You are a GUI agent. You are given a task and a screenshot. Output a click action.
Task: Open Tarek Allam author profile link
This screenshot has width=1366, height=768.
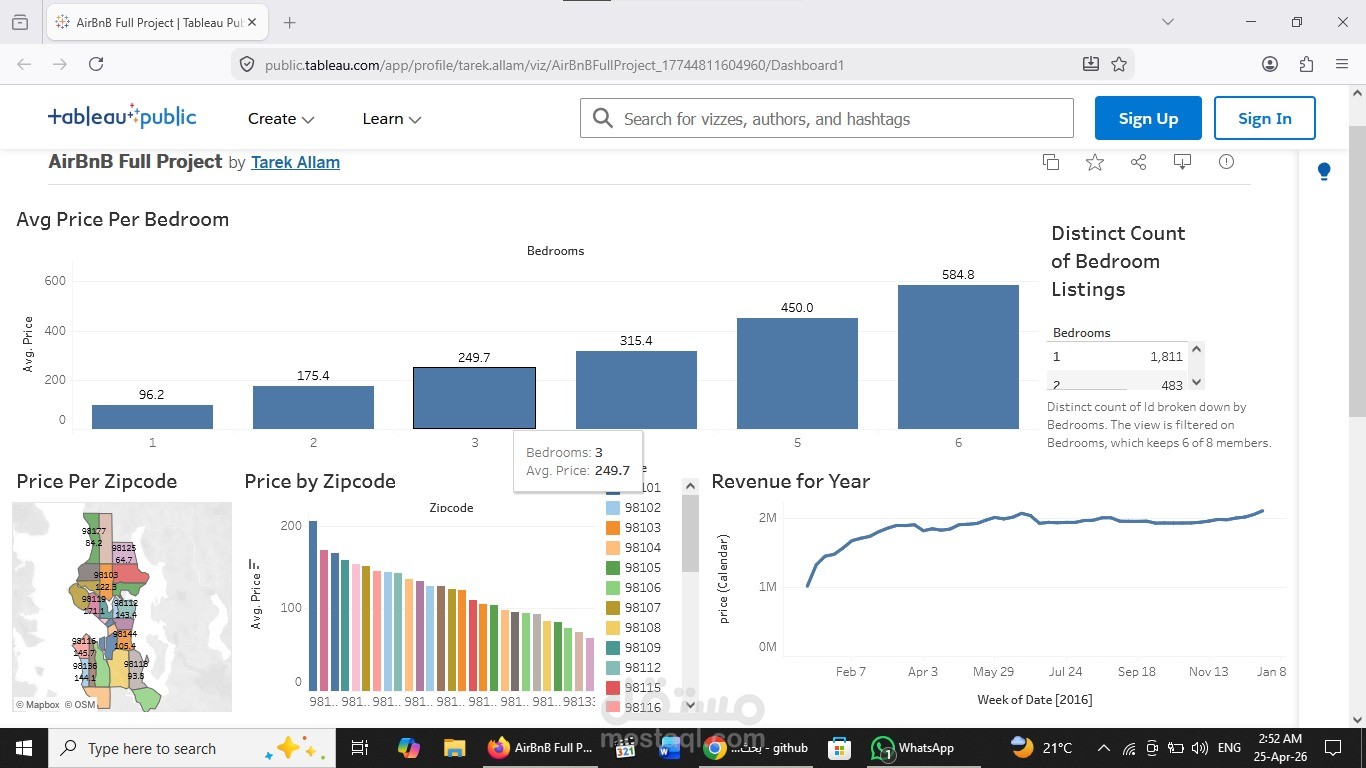[295, 162]
